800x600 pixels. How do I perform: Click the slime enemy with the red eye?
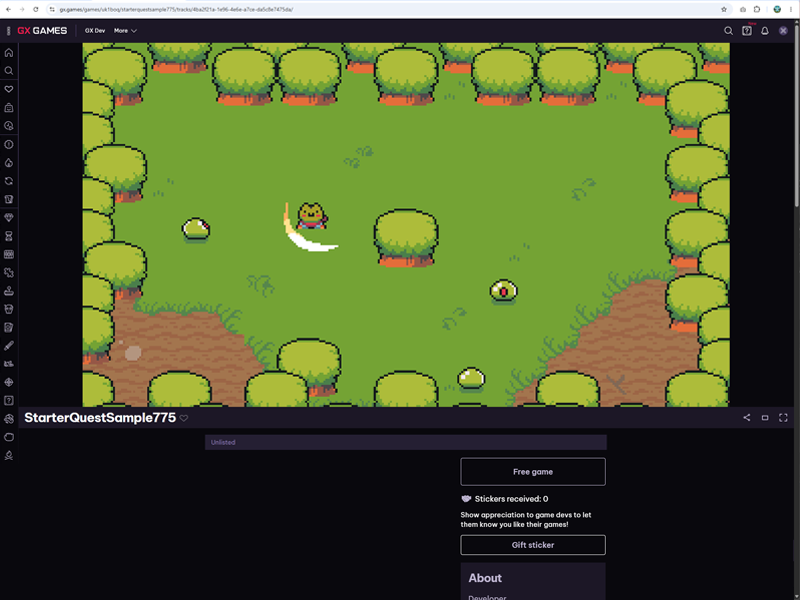click(x=504, y=291)
